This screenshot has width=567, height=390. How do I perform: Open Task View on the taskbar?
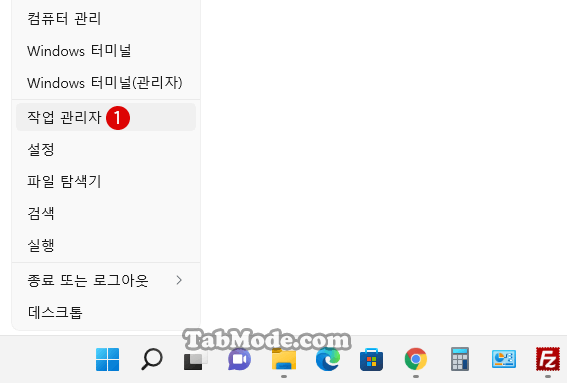pos(196,360)
